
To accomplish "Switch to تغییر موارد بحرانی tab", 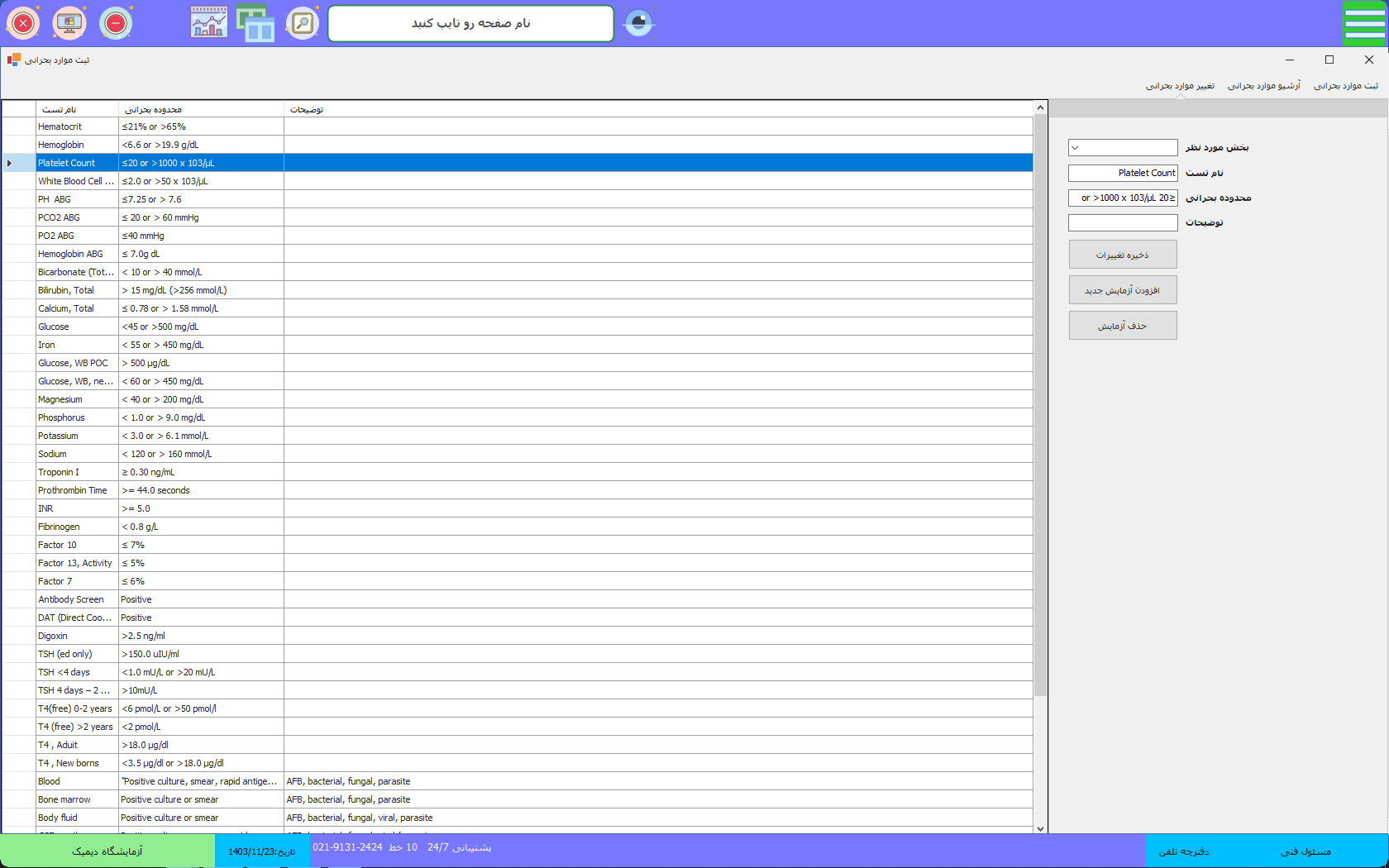I will point(1180,86).
